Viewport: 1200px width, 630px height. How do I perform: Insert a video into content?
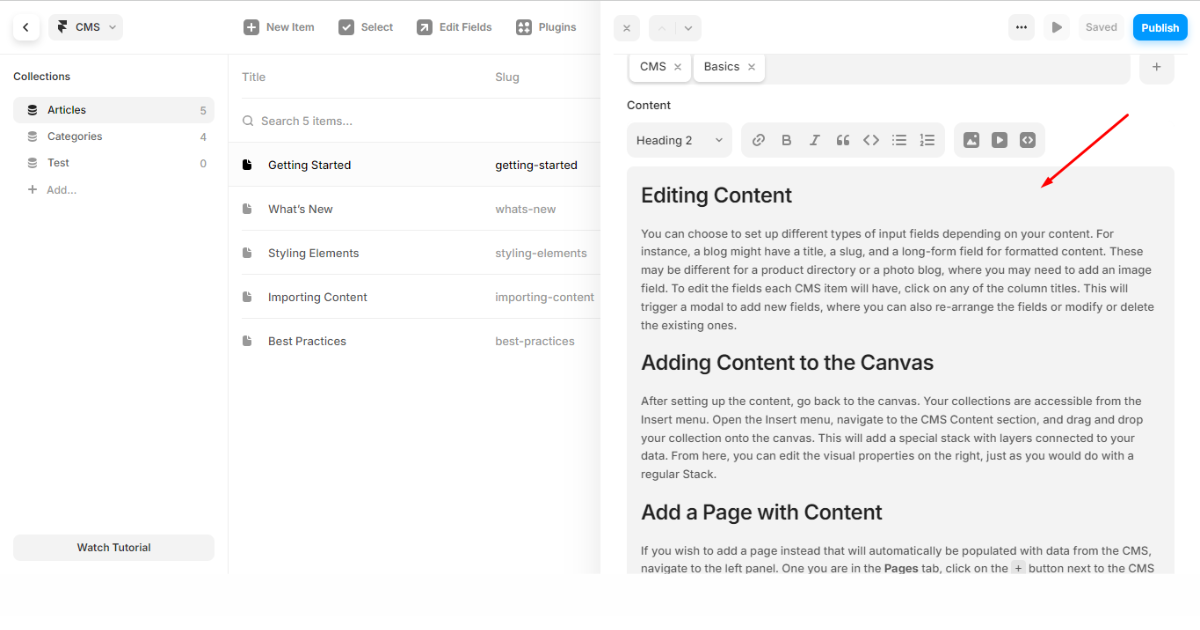click(x=999, y=140)
